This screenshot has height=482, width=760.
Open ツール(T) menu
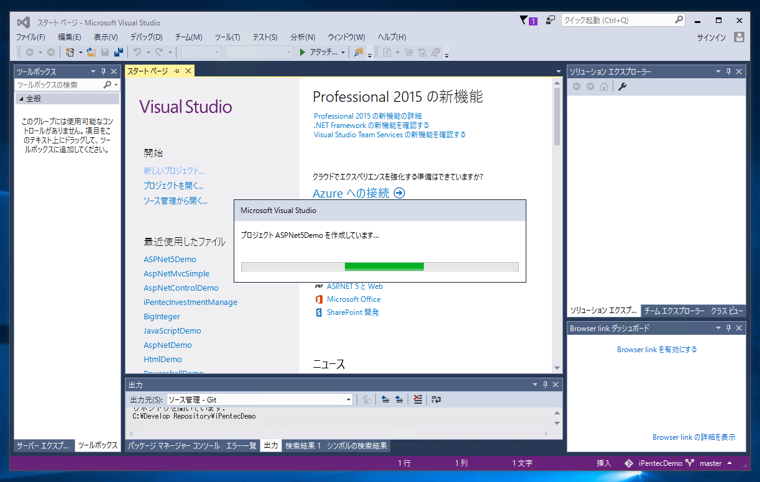click(227, 37)
